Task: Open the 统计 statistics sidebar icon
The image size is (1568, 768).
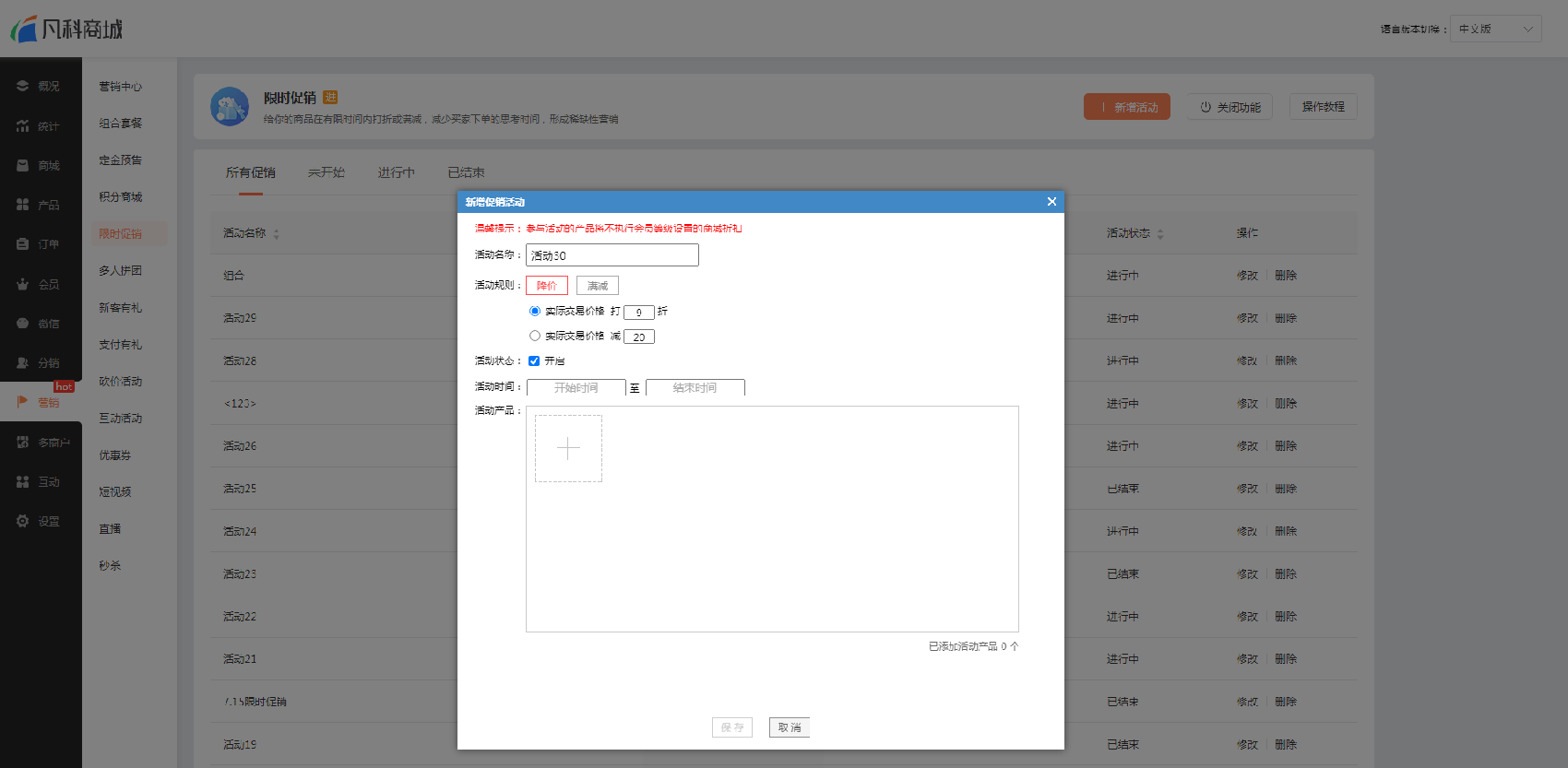Action: tap(22, 125)
